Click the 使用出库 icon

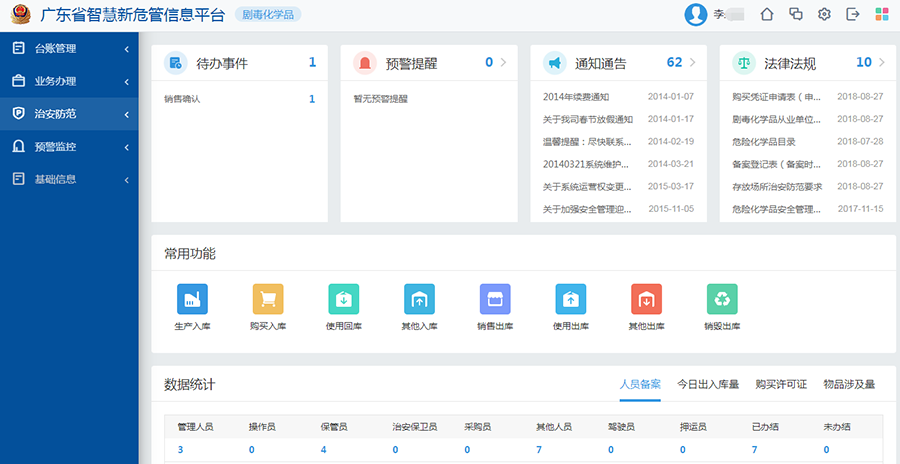[571, 299]
